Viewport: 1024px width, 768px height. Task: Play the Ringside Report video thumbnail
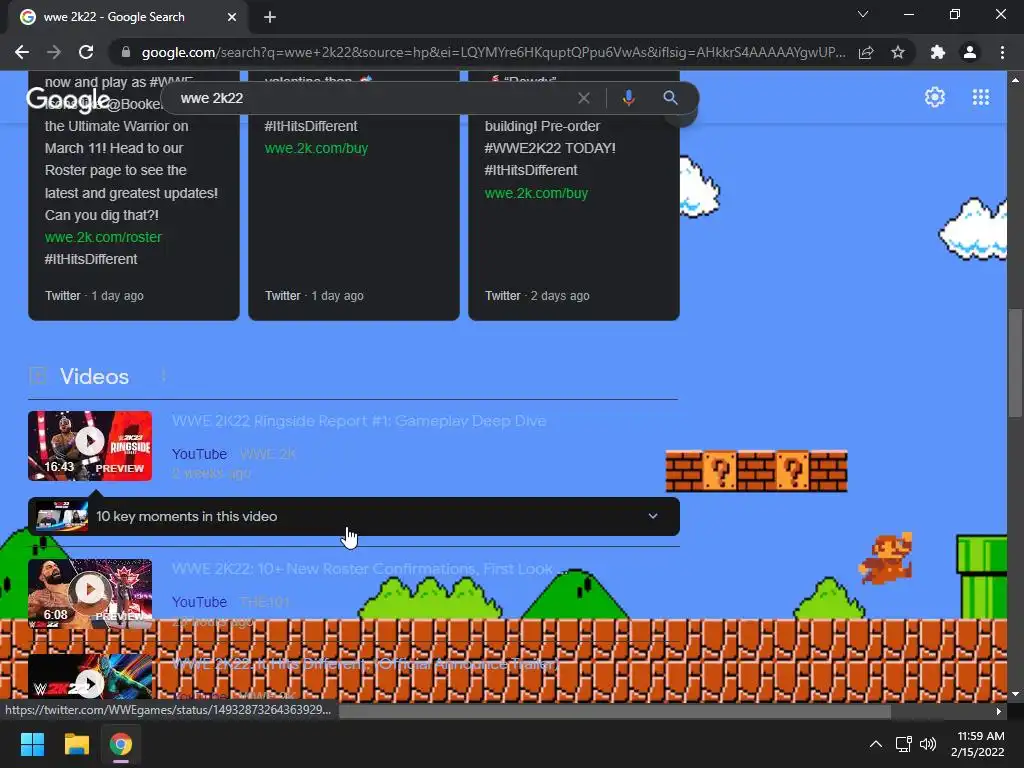(90, 446)
